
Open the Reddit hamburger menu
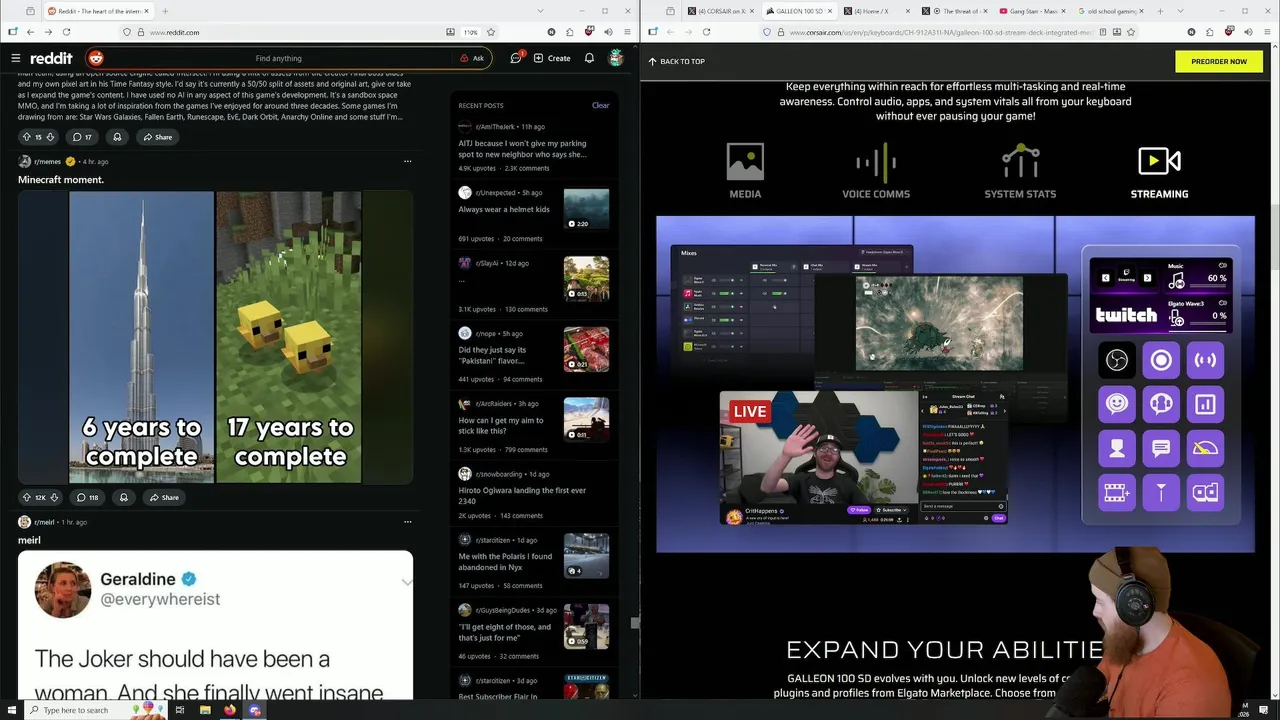tap(15, 58)
